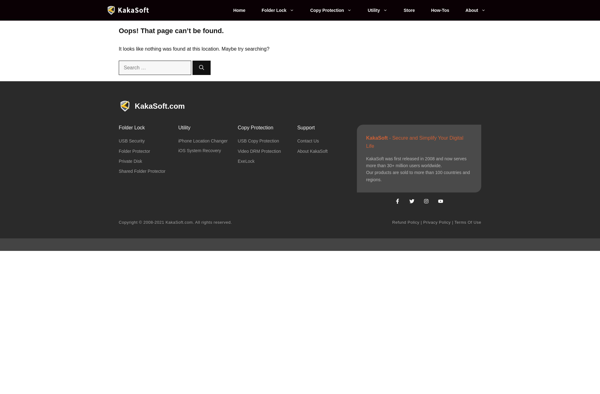Open Video DRM Protection link
The height and width of the screenshot is (394, 600).
coord(259,151)
